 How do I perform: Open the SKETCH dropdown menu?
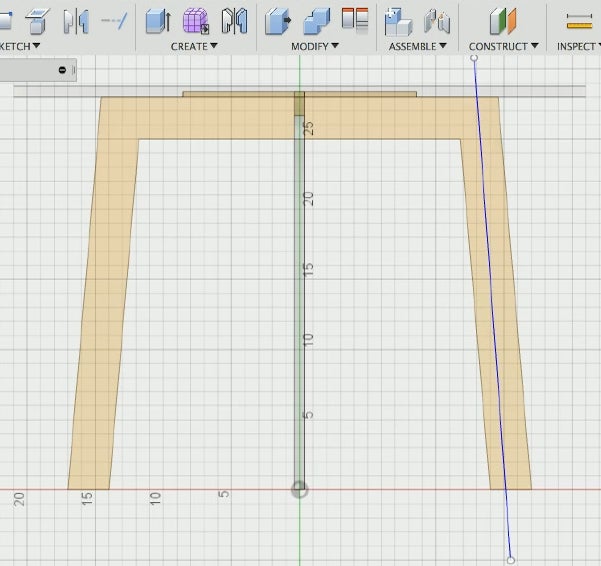point(19,46)
